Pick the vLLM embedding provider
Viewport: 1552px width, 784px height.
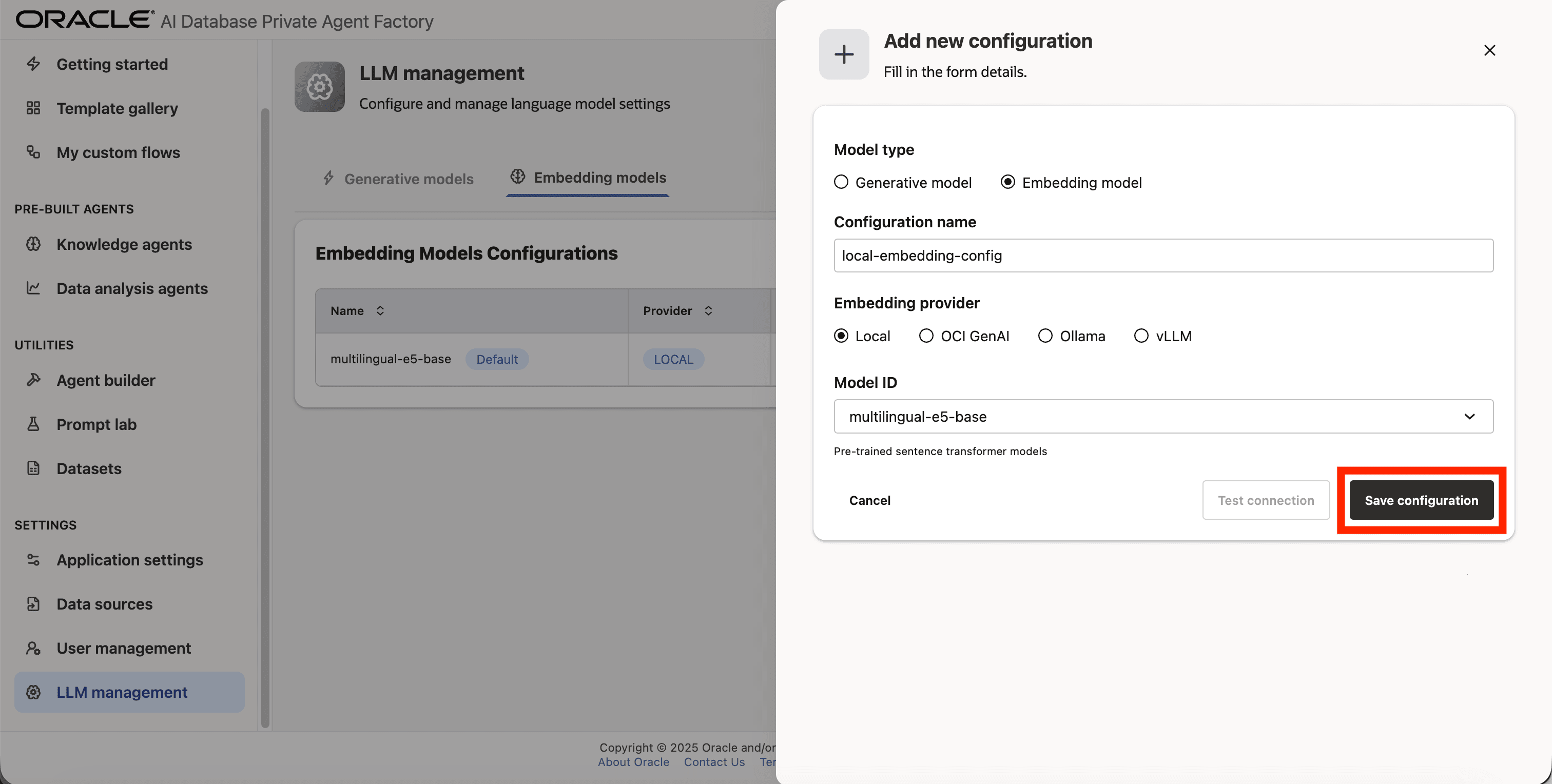1141,336
